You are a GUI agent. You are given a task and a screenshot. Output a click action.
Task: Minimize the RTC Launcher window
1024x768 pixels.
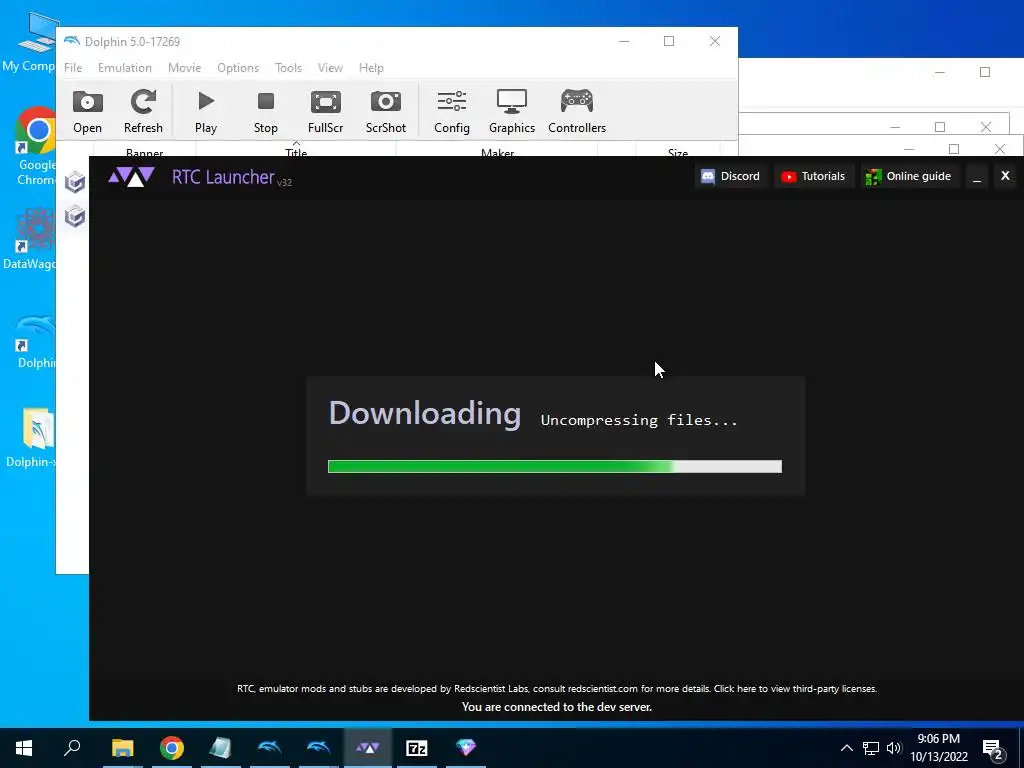coord(976,176)
